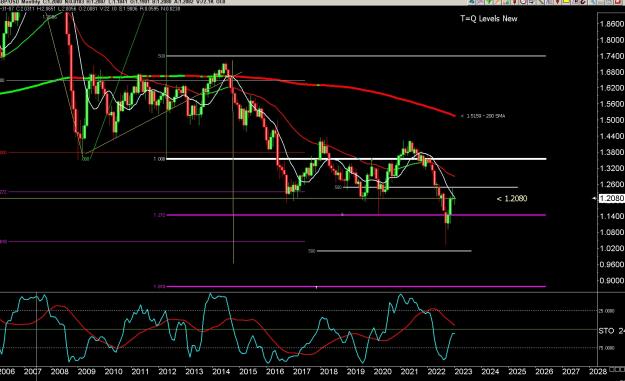The image size is (625, 381).
Task: Click the 1.7400 price axis label
Action: [x=612, y=56]
